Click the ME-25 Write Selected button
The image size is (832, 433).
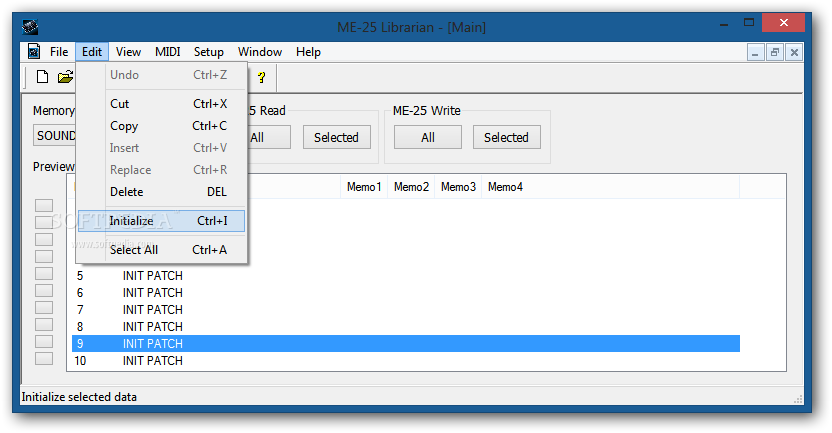coord(506,137)
